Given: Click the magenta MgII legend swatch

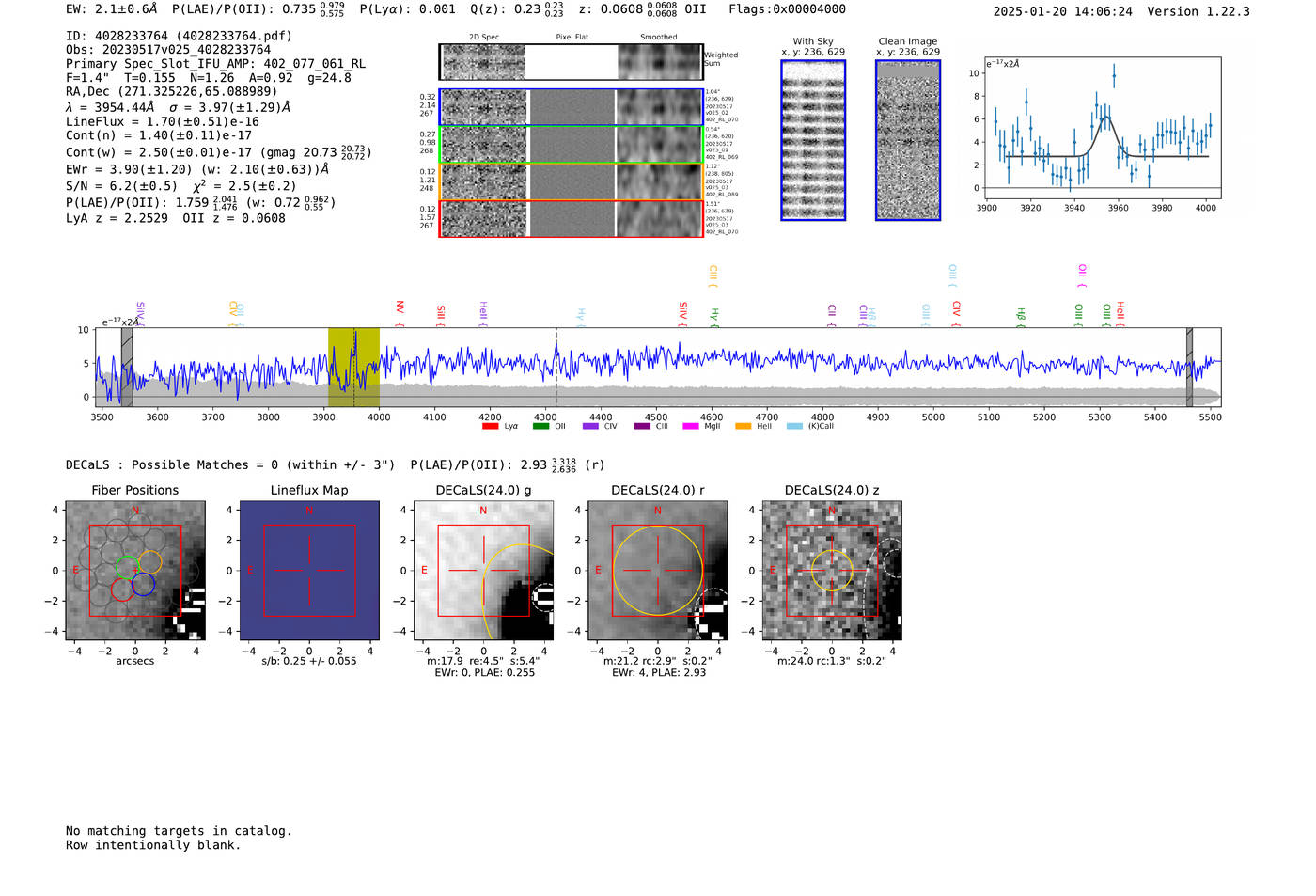Looking at the screenshot, I should 691,426.
